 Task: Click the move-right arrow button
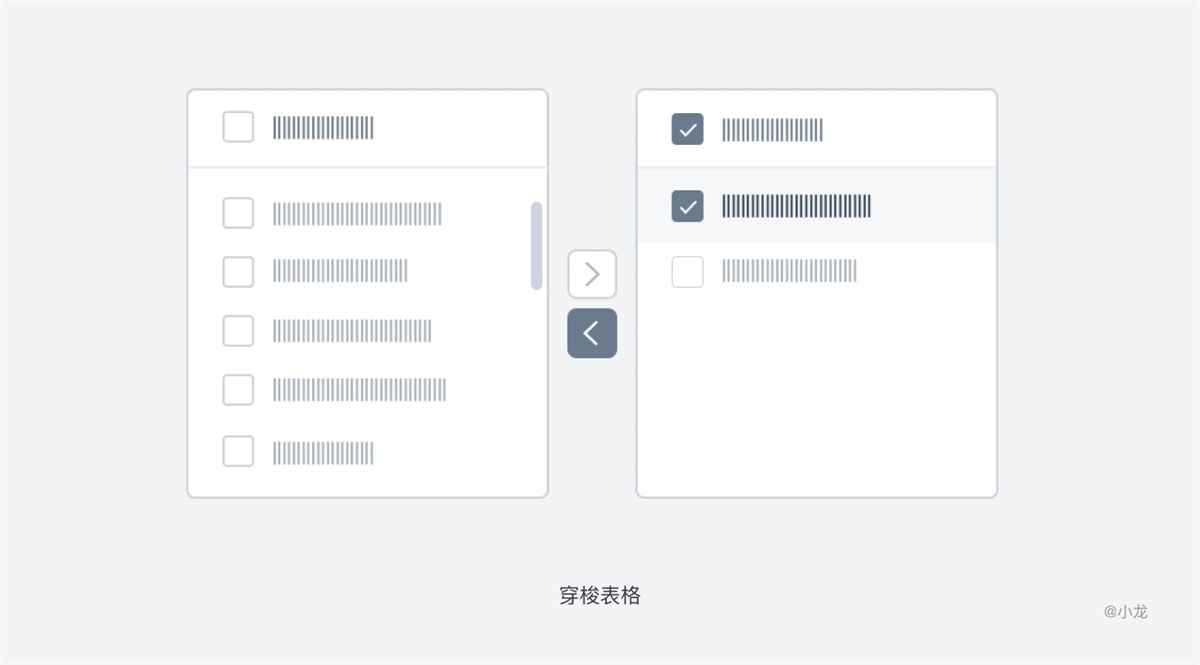click(x=592, y=274)
